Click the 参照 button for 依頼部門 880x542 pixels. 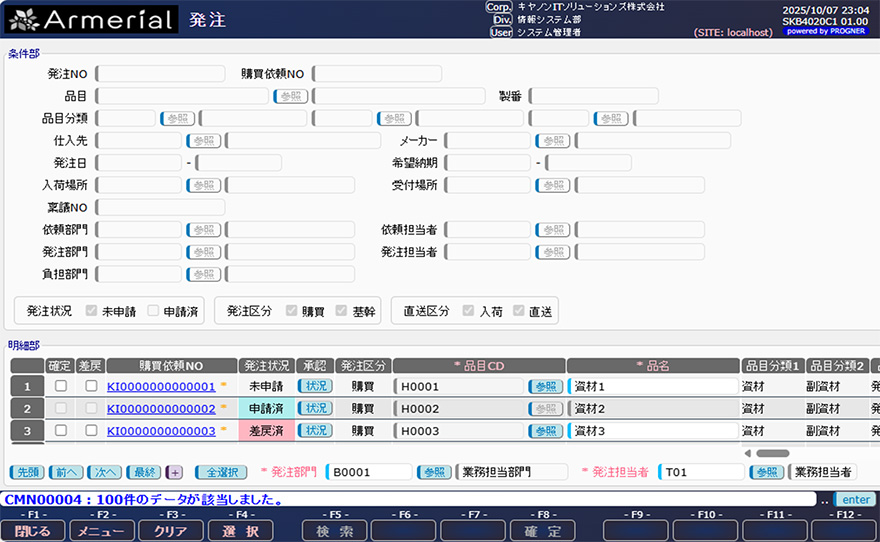pyautogui.click(x=204, y=229)
